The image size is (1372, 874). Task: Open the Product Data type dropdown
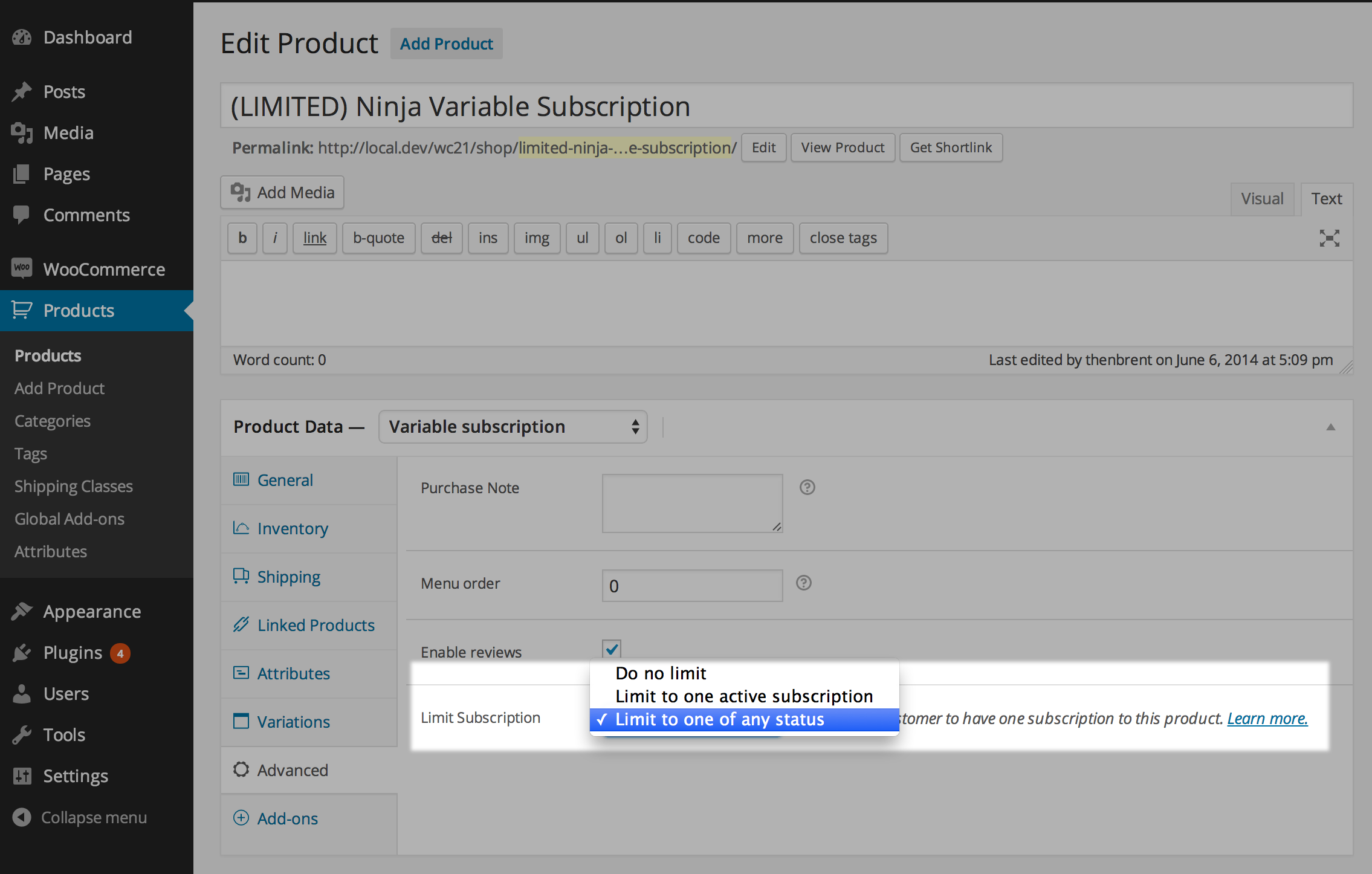coord(512,426)
